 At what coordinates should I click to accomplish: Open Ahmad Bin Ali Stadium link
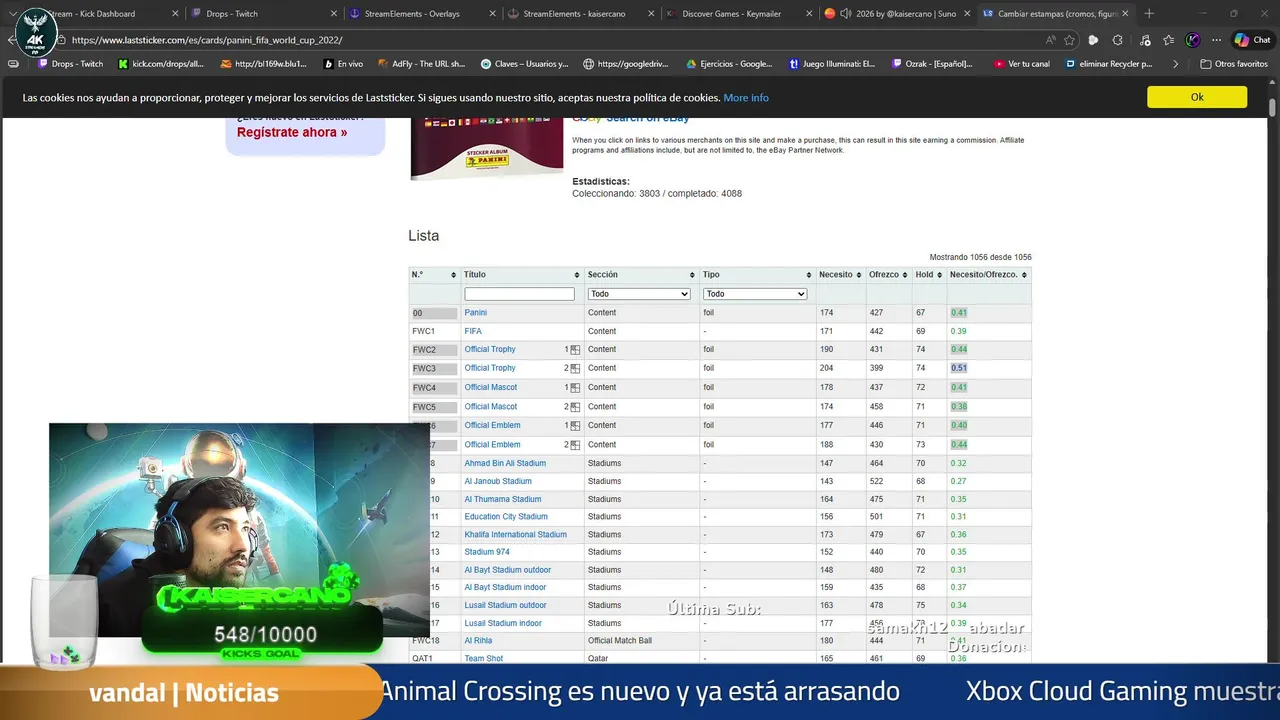[505, 463]
